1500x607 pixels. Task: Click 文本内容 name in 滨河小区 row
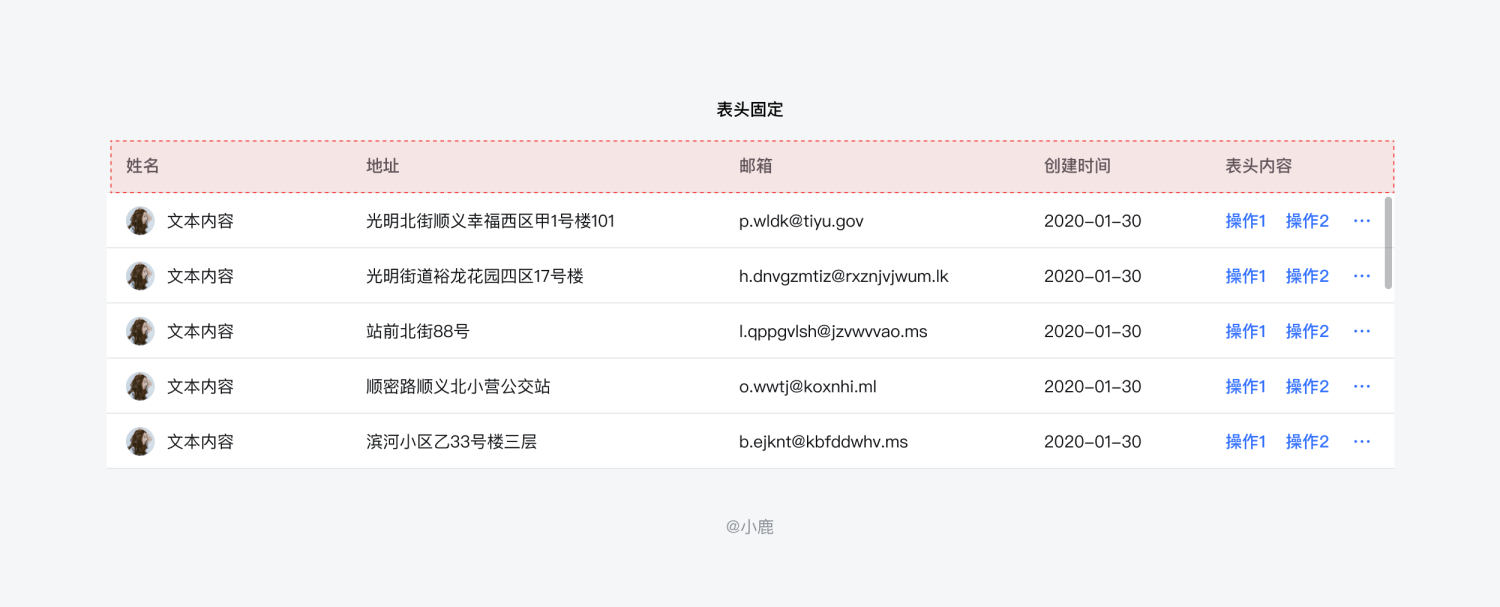point(200,441)
